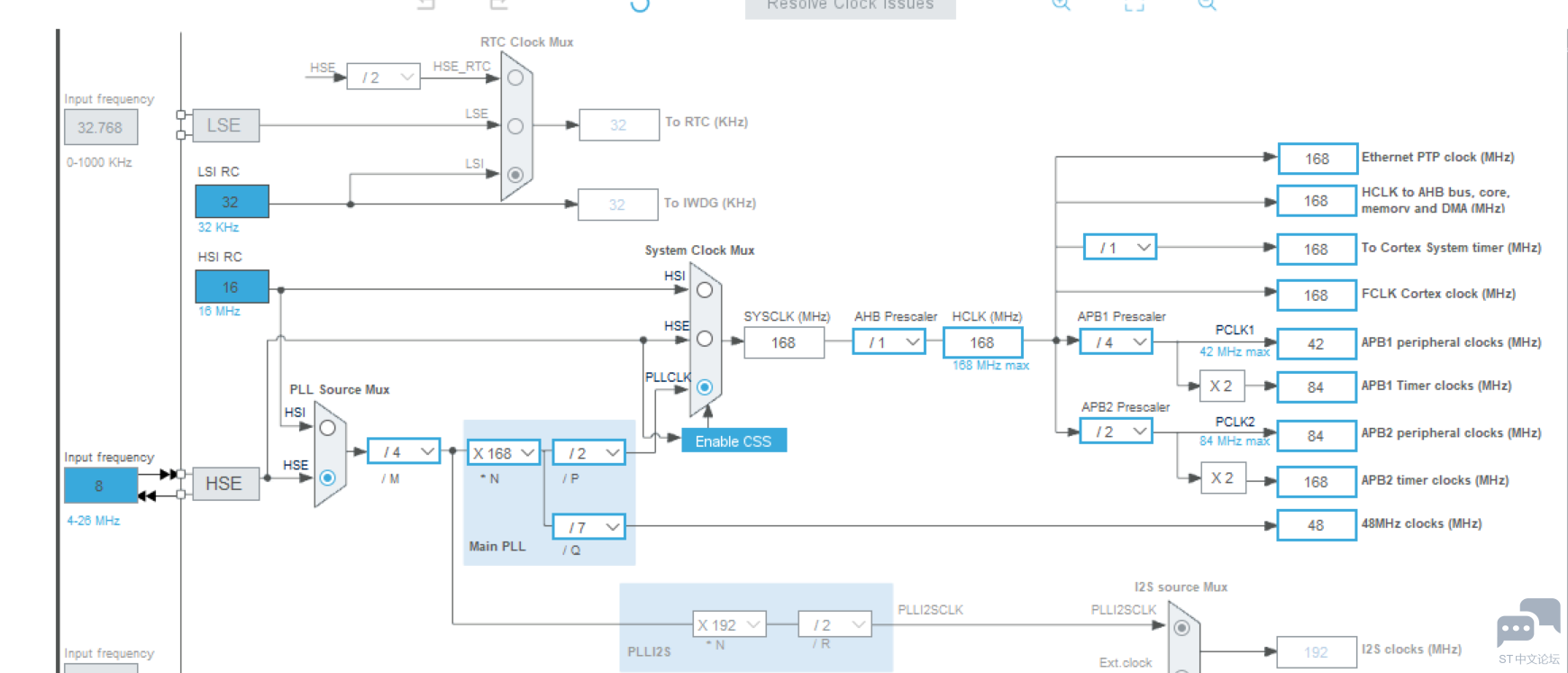This screenshot has height=673, width=1568.
Task: Open the AHB Prescaler dropdown
Action: pos(889,342)
